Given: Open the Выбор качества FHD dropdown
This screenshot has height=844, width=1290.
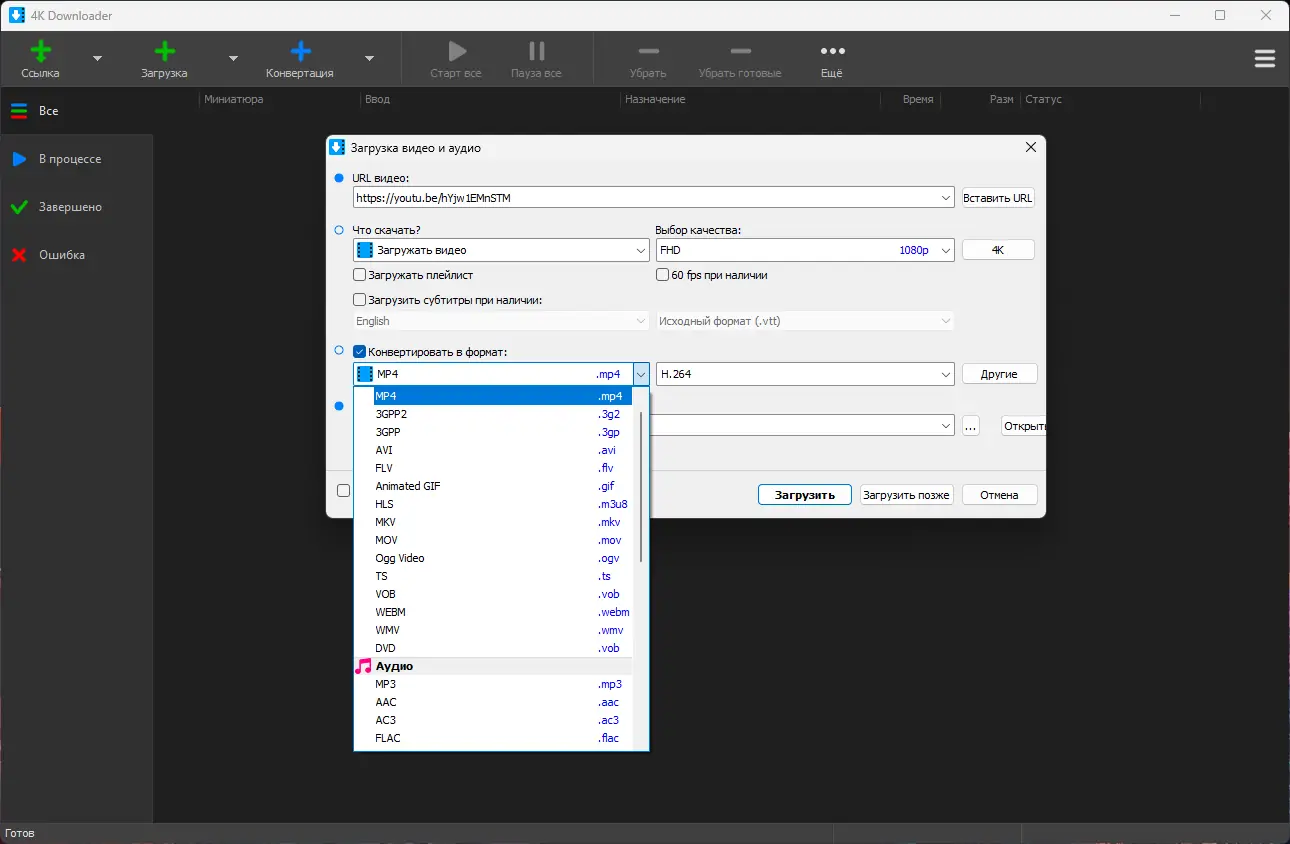Looking at the screenshot, I should pos(805,250).
